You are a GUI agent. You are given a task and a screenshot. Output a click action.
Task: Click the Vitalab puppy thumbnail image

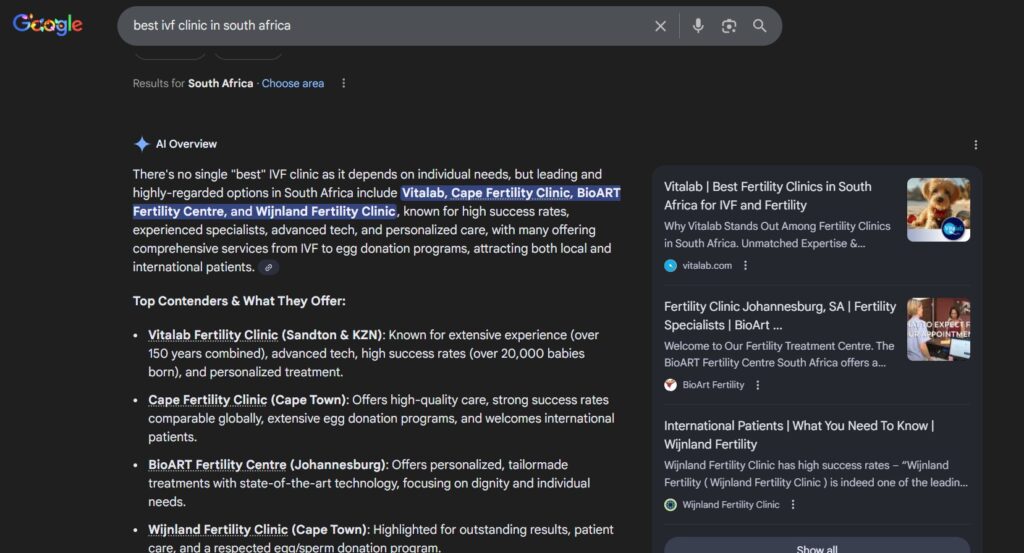[938, 210]
